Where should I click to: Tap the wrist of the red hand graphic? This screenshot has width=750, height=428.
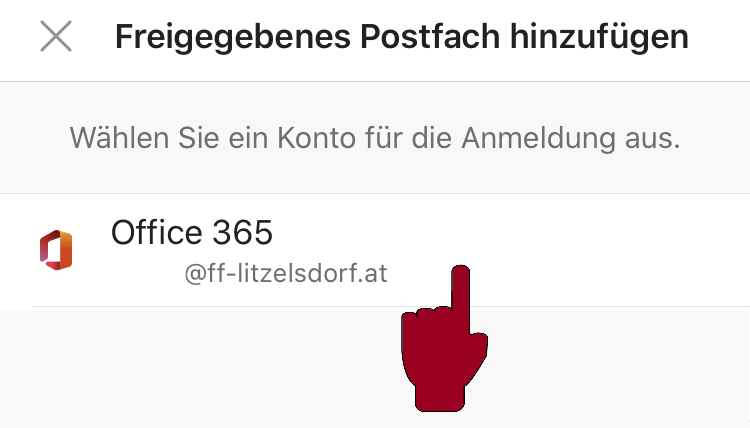pyautogui.click(x=440, y=395)
